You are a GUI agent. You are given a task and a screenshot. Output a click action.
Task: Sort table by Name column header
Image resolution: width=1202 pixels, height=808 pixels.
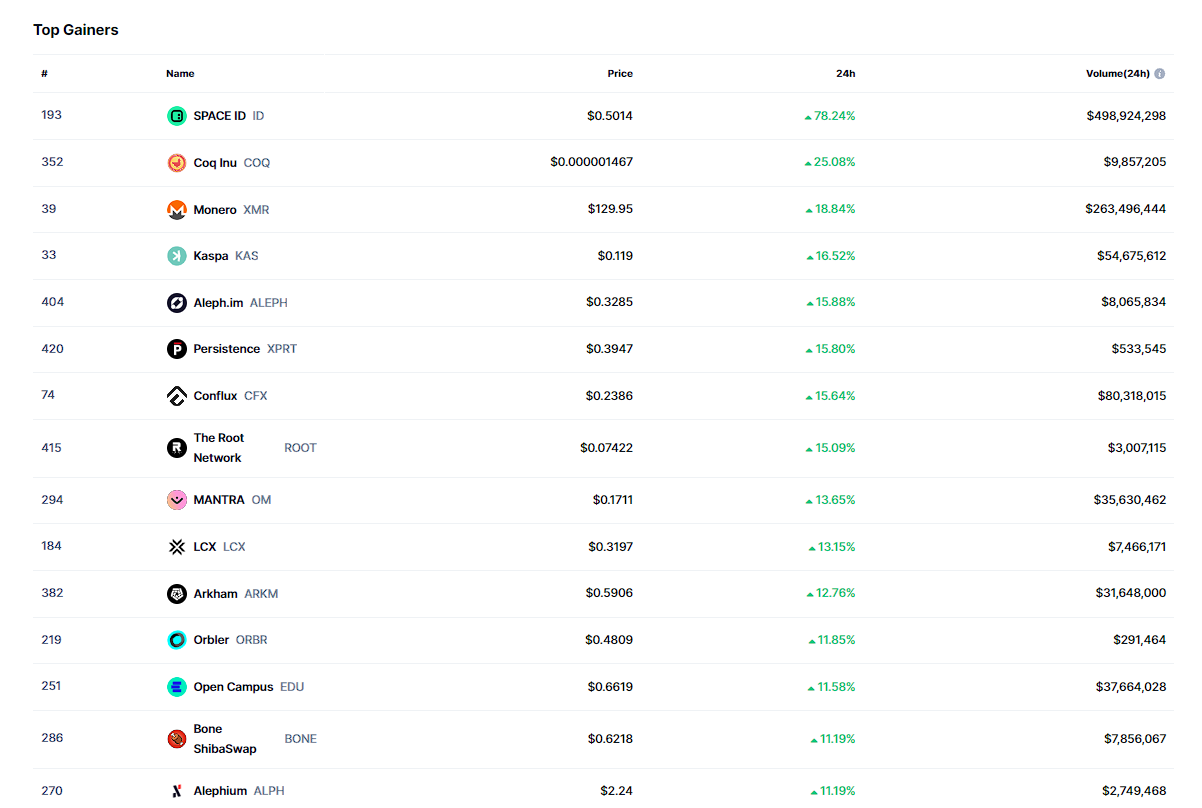180,74
